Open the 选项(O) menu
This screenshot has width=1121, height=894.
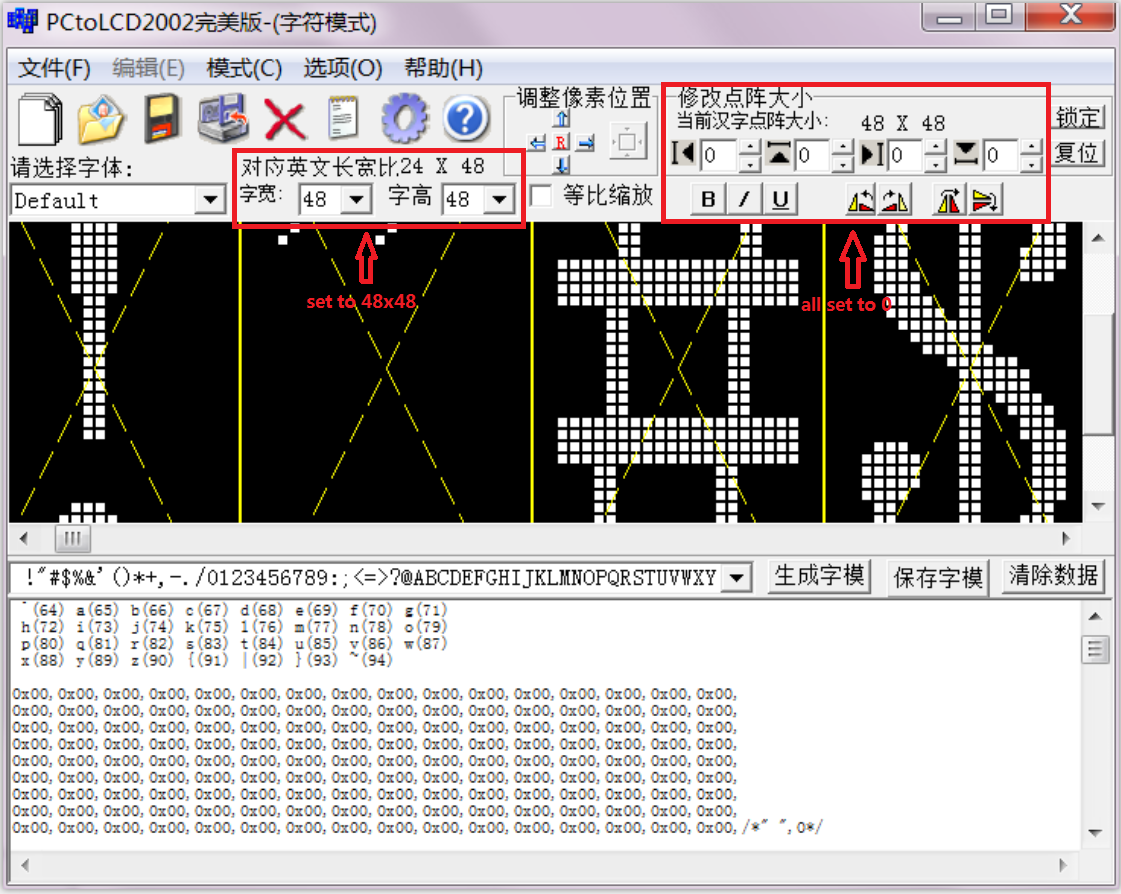[342, 69]
